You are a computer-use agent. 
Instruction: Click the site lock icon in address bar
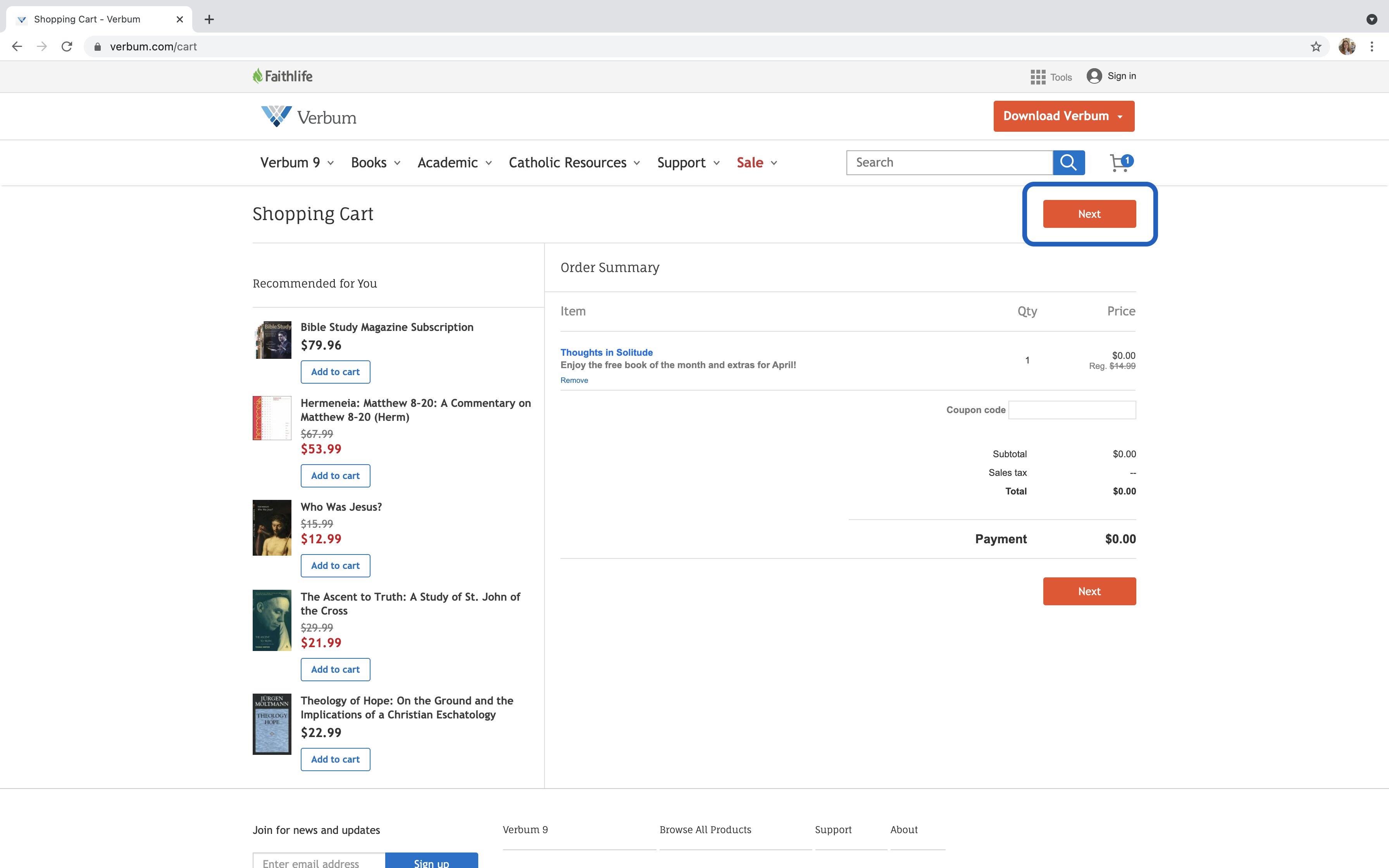[x=98, y=46]
